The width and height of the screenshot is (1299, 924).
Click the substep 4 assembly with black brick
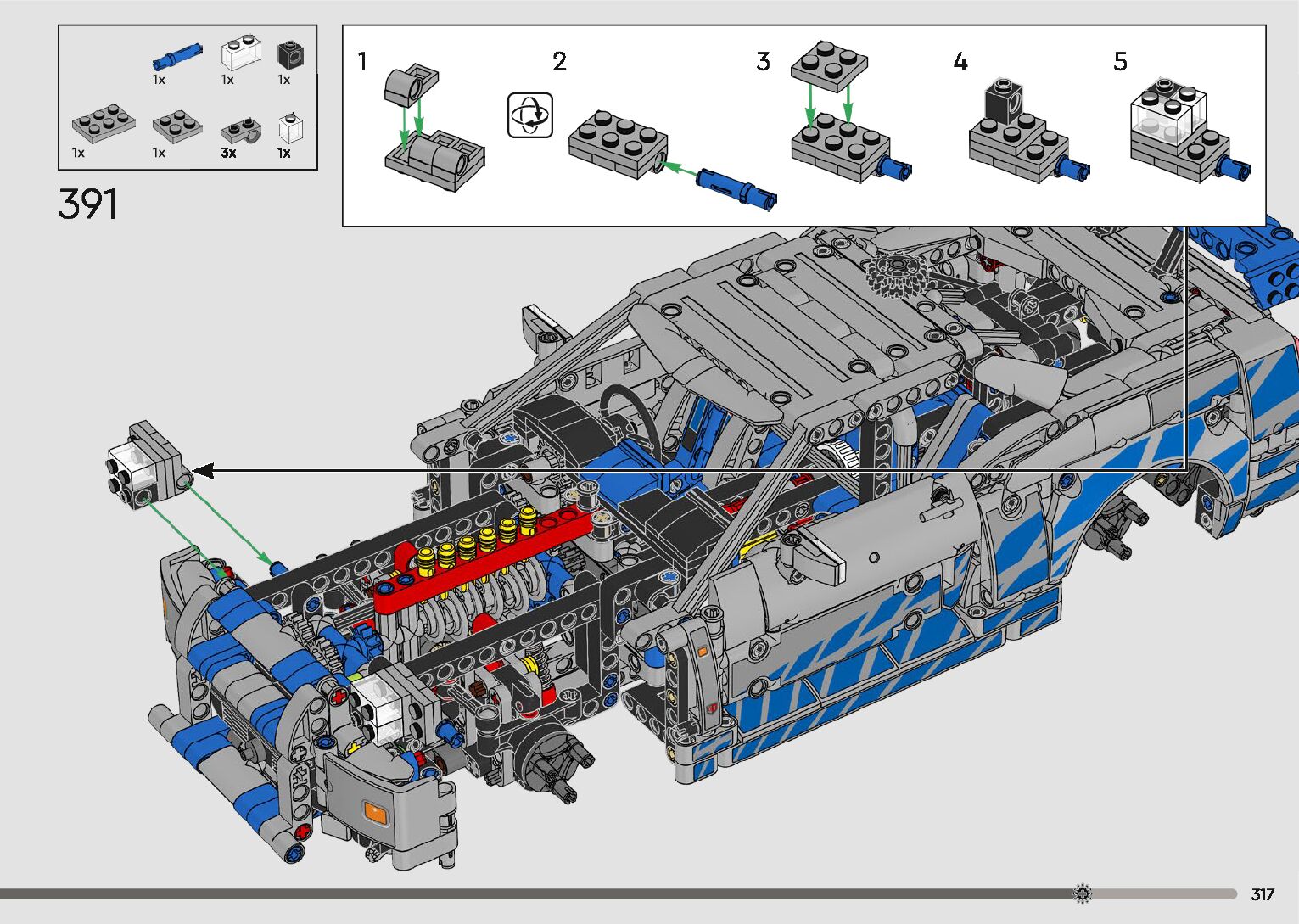point(1024,134)
